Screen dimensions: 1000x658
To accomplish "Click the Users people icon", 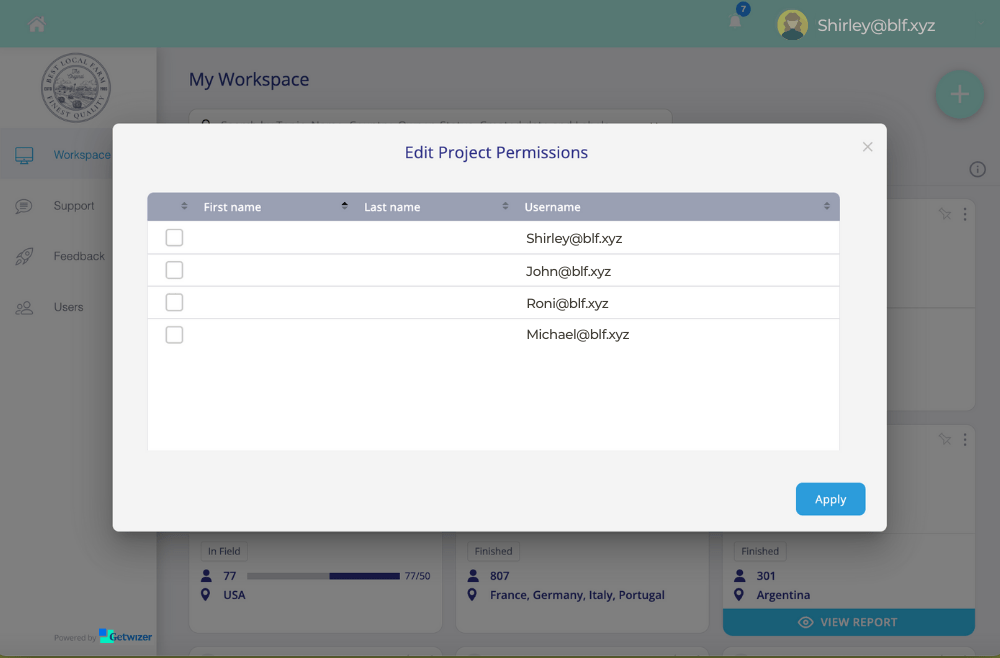I will [x=24, y=308].
